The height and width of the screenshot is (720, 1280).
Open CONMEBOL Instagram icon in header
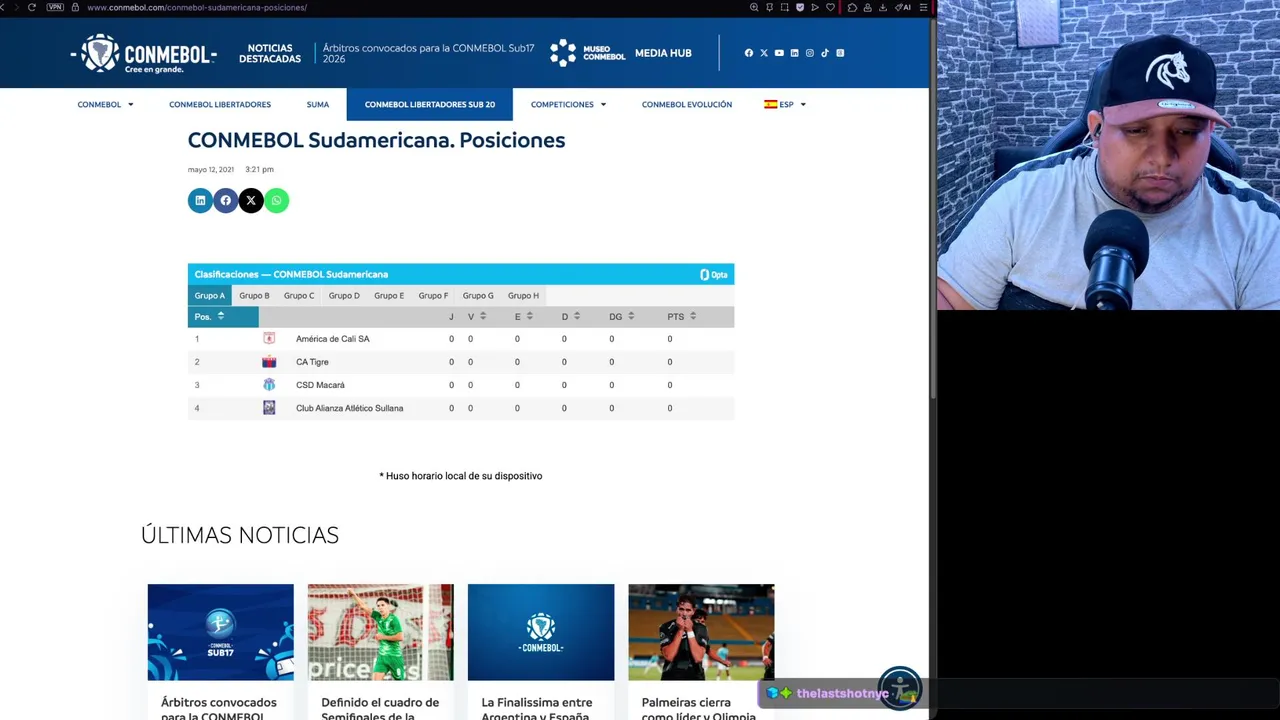click(810, 53)
